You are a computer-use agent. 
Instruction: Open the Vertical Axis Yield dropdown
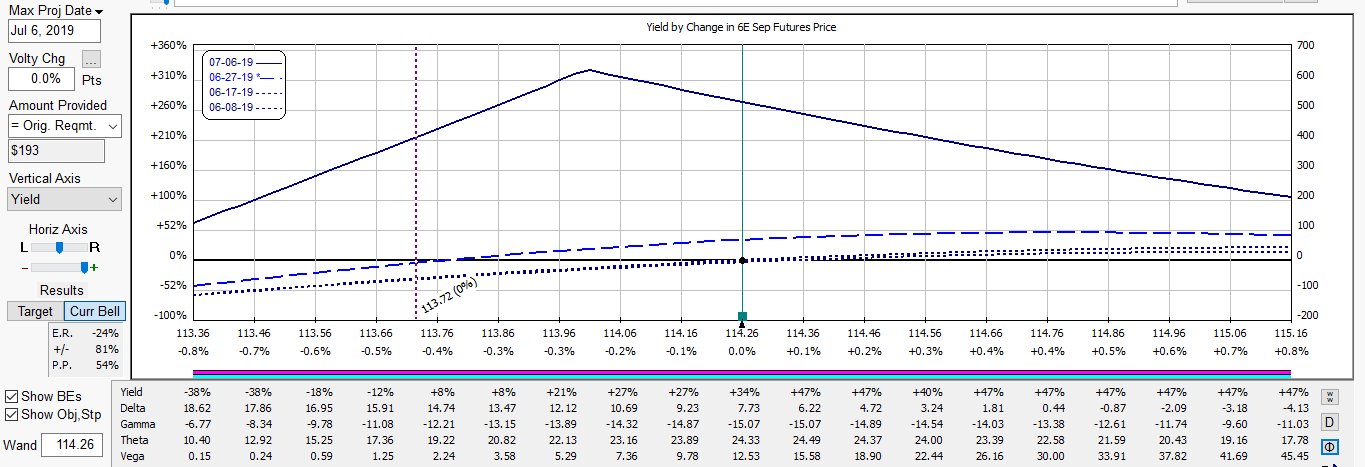pyautogui.click(x=64, y=199)
